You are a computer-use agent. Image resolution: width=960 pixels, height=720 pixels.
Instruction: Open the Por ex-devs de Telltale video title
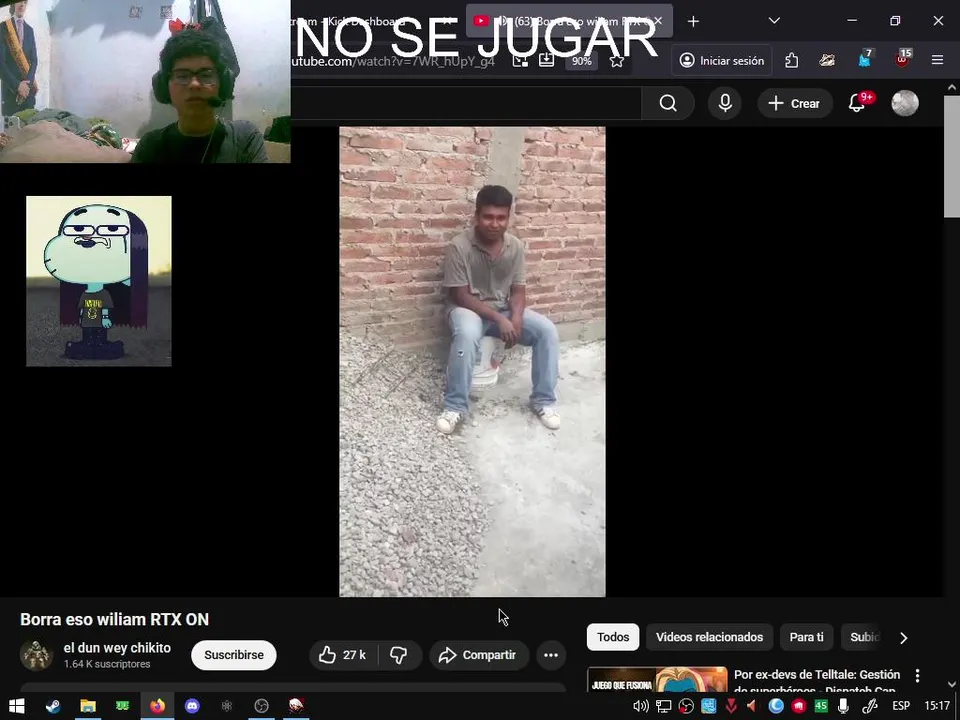pos(817,682)
